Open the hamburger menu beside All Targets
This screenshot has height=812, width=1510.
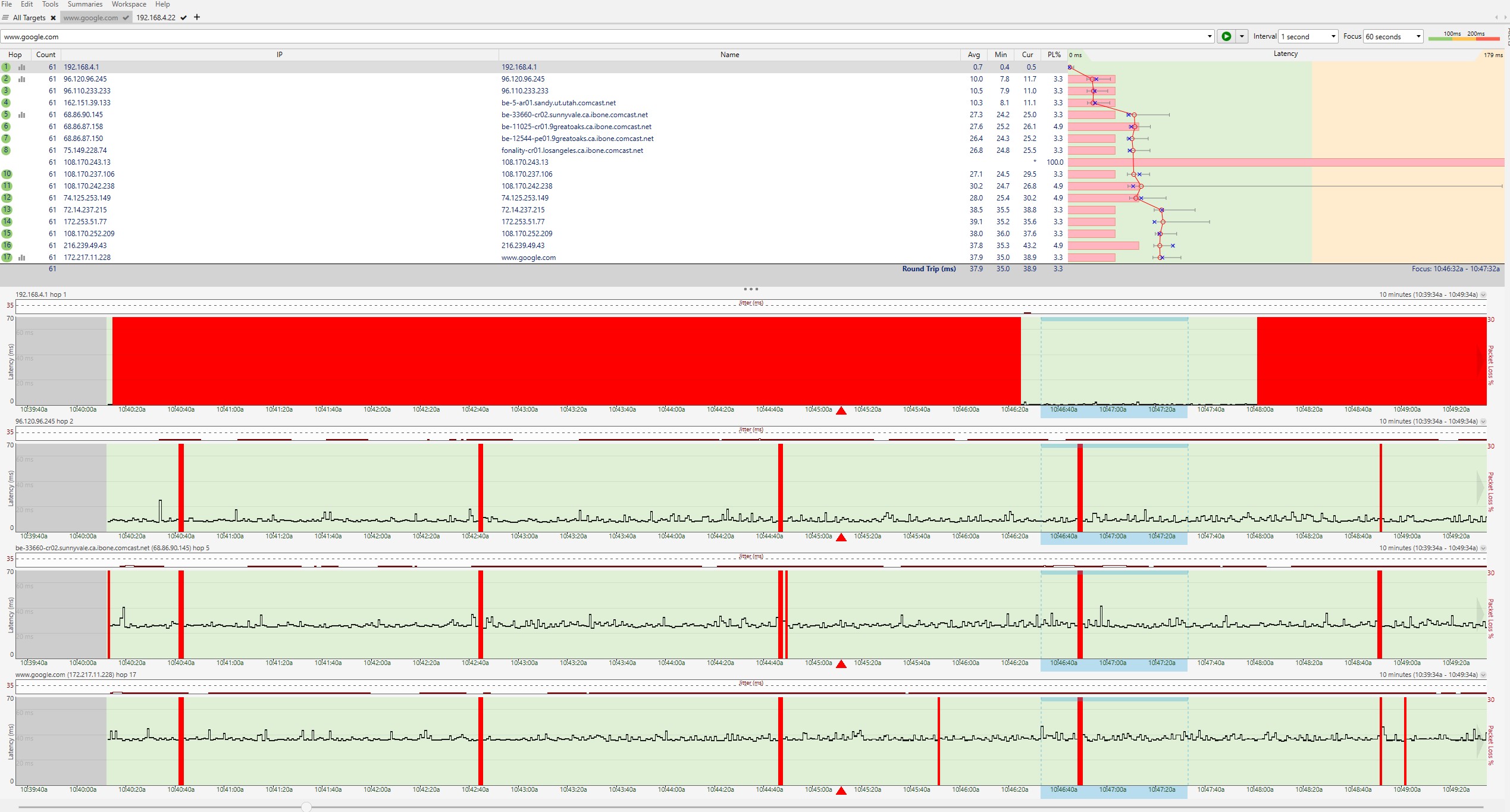point(5,17)
